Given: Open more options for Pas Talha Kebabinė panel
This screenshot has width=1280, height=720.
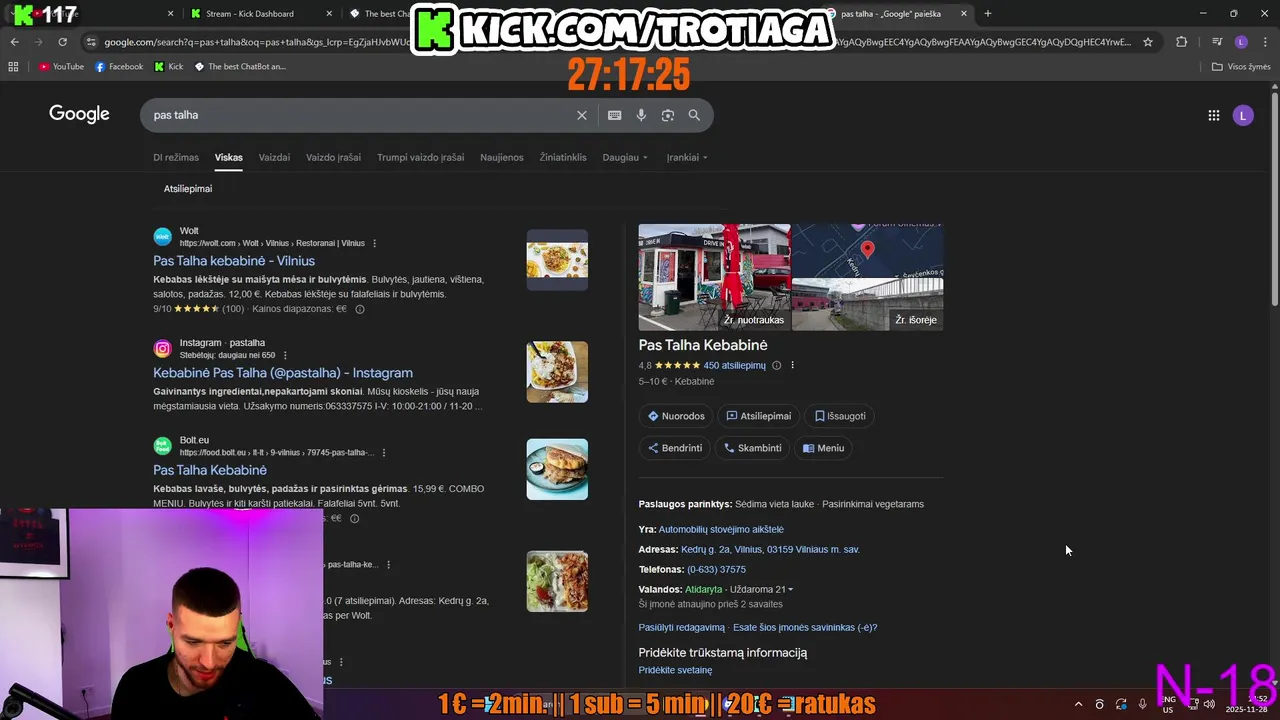Looking at the screenshot, I should [792, 365].
